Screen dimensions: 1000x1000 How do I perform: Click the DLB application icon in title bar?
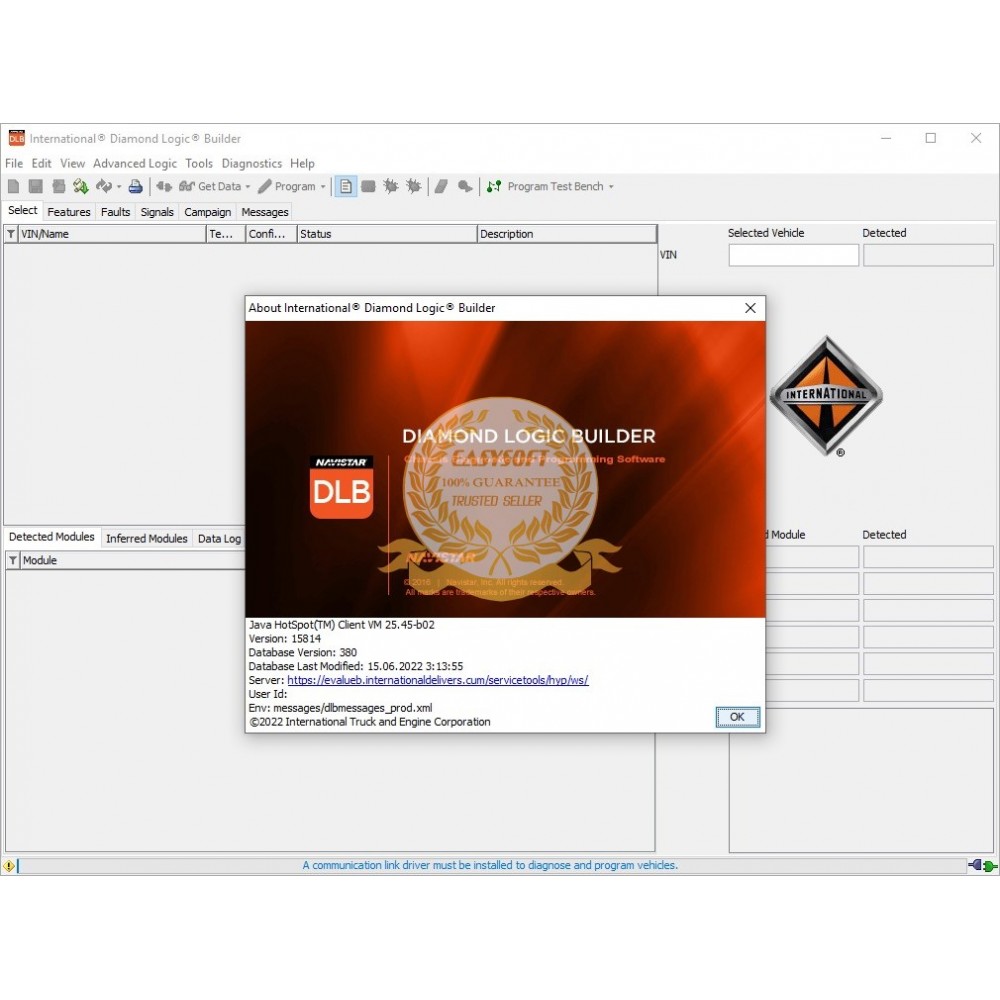click(x=16, y=138)
